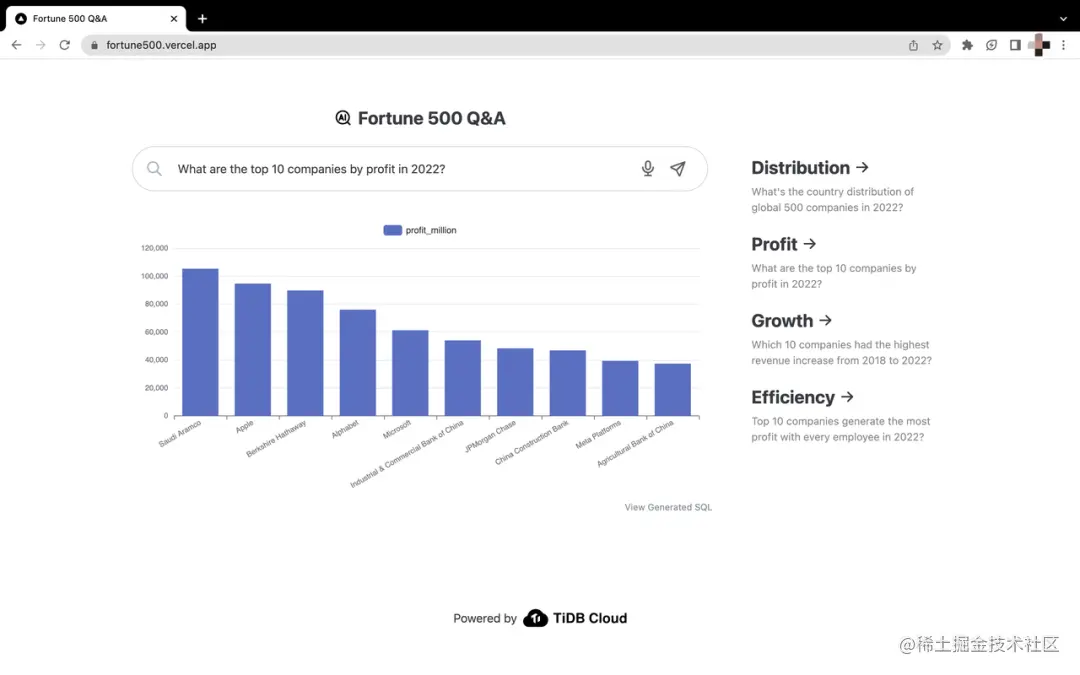This screenshot has width=1080, height=675.
Task: Open the browser extensions puzzle icon
Action: [x=968, y=45]
